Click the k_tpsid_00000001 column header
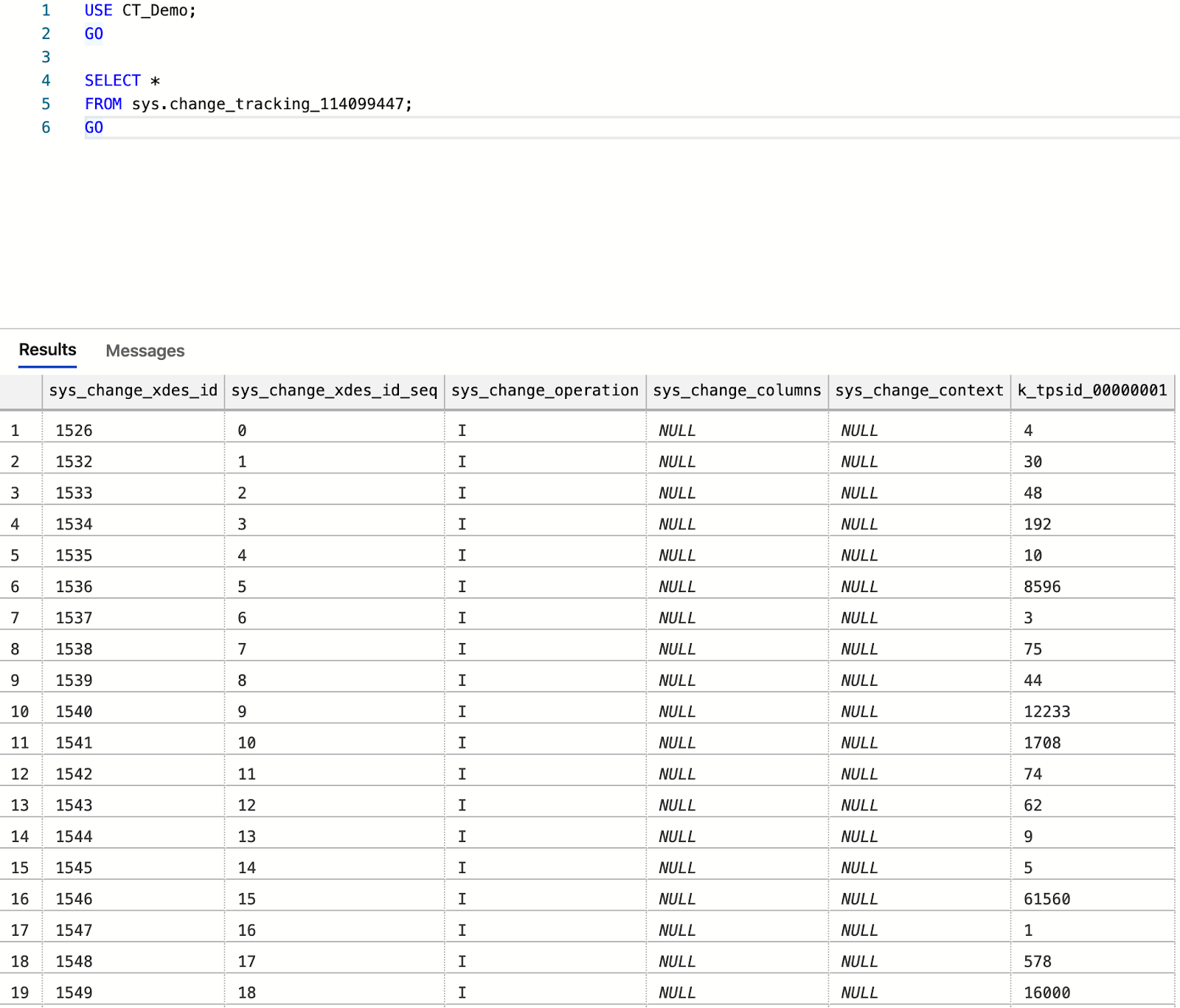The height and width of the screenshot is (1008, 1180). [1091, 391]
